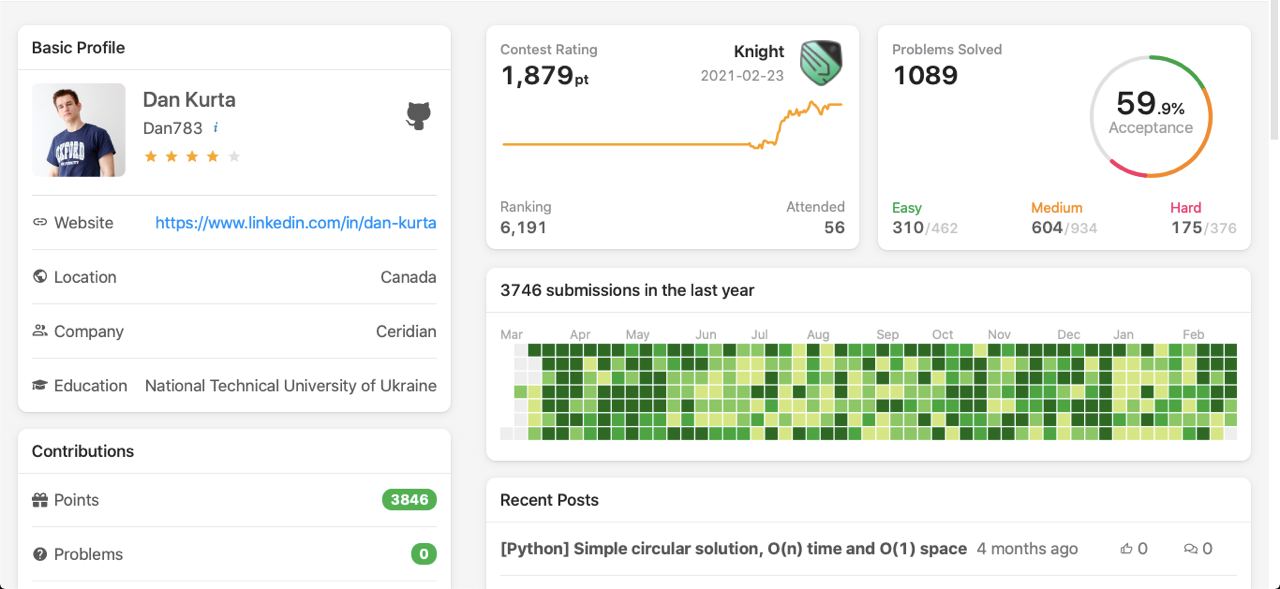Open the Python Simple circular solution post

[x=733, y=549]
